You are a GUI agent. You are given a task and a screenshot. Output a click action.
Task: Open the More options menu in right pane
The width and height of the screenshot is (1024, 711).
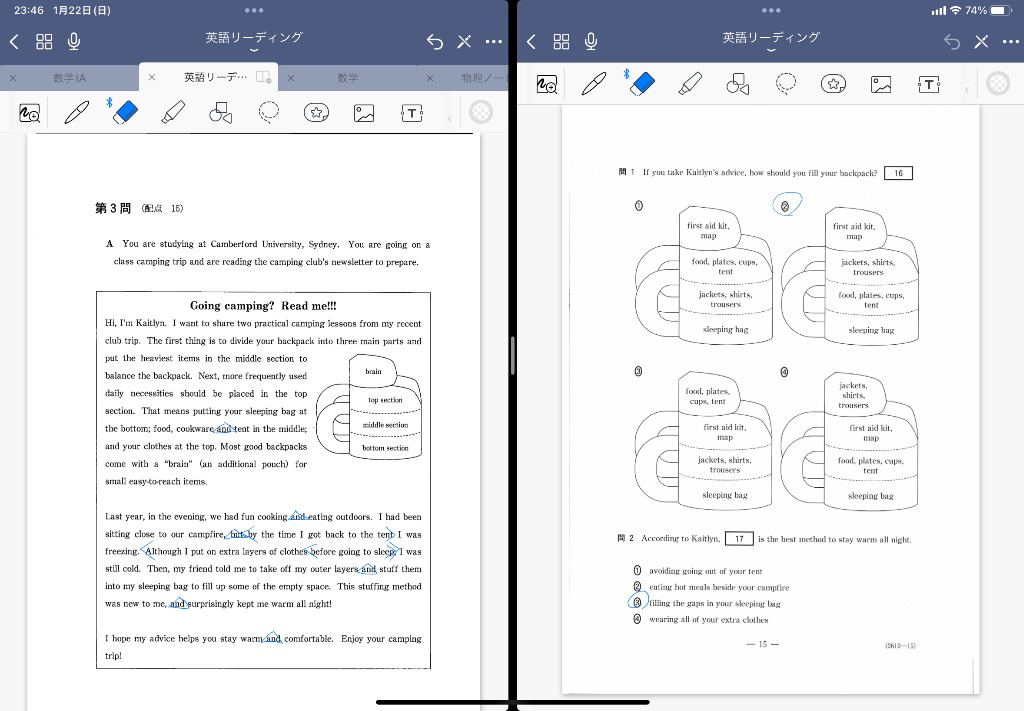coord(1011,41)
